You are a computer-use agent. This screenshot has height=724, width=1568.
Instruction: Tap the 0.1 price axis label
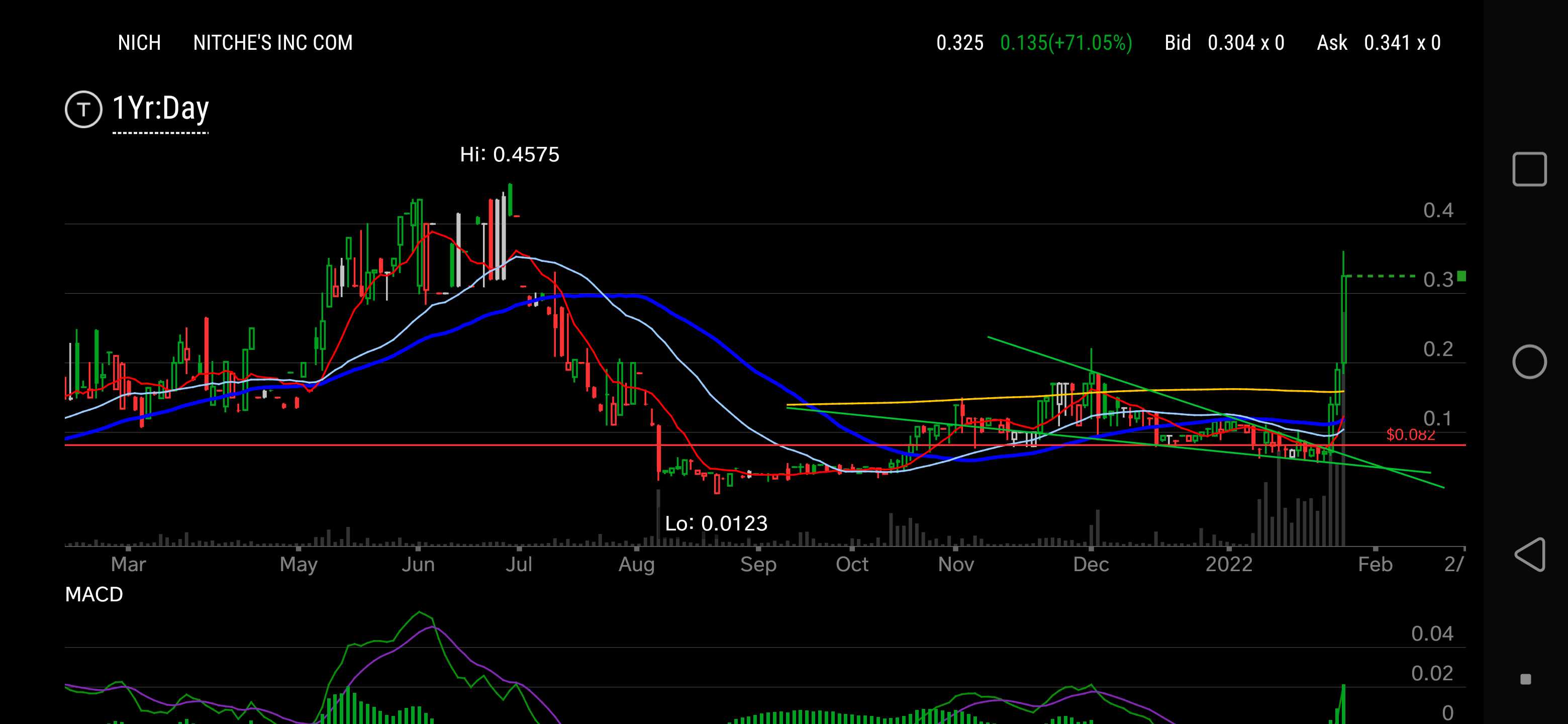point(1438,418)
